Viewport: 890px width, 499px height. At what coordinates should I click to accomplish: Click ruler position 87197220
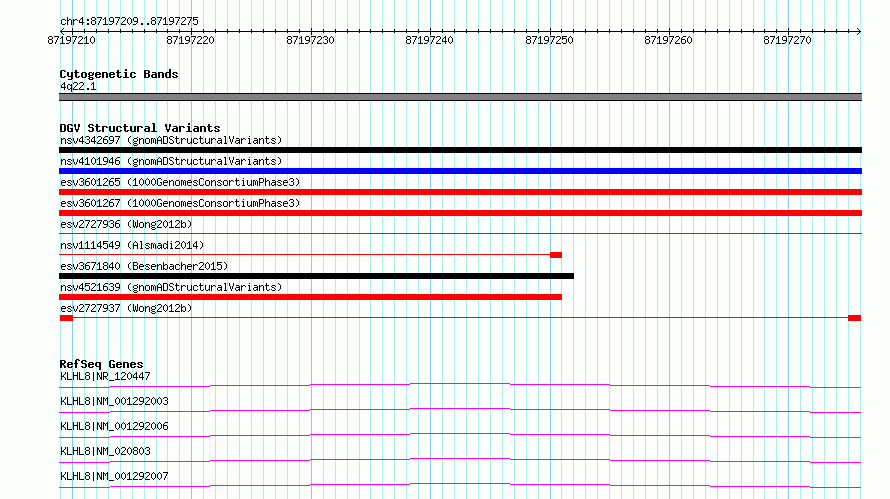click(191, 40)
